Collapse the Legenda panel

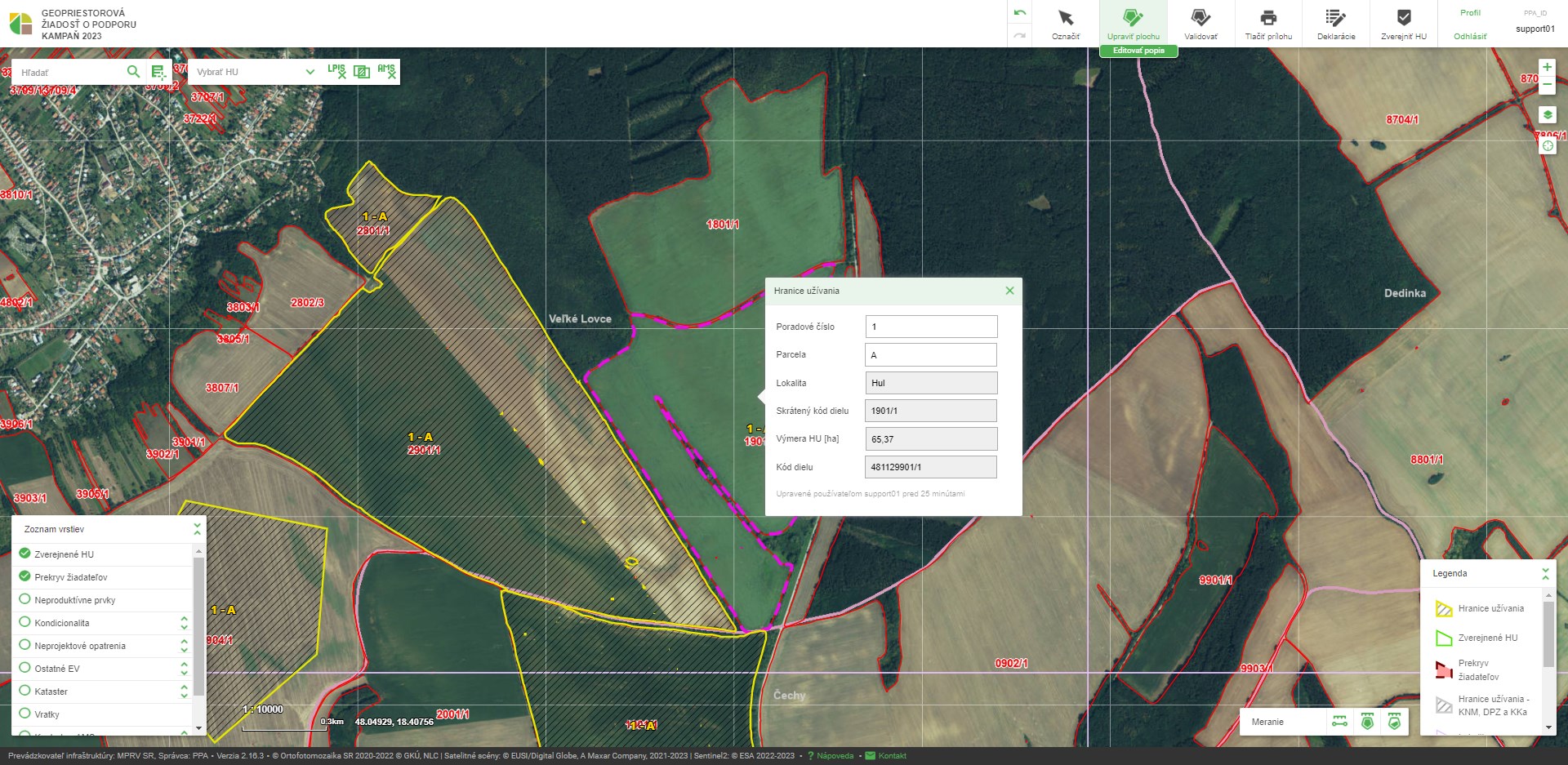(x=1545, y=573)
